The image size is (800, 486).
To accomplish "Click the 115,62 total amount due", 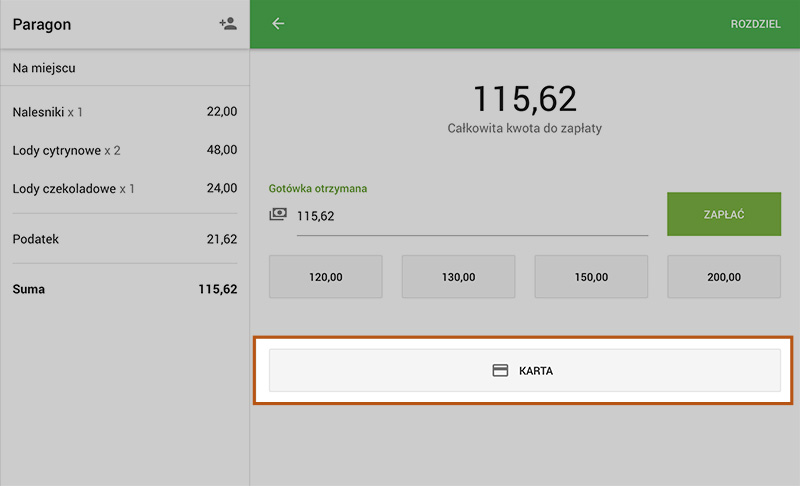I will [x=524, y=99].
